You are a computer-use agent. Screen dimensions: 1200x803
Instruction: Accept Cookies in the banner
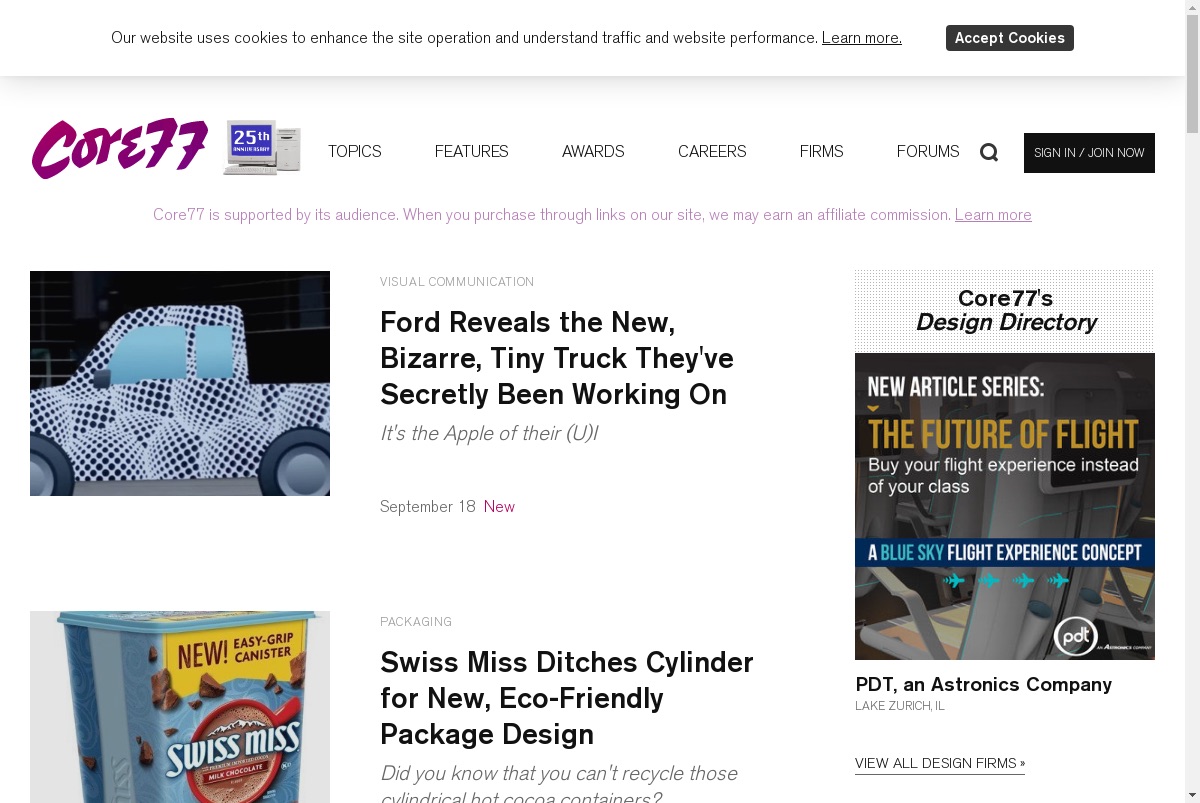coord(1009,38)
